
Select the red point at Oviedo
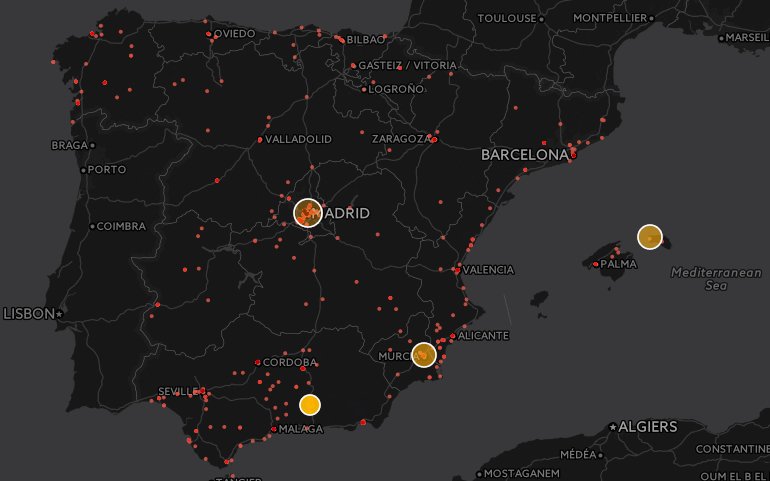(209, 34)
